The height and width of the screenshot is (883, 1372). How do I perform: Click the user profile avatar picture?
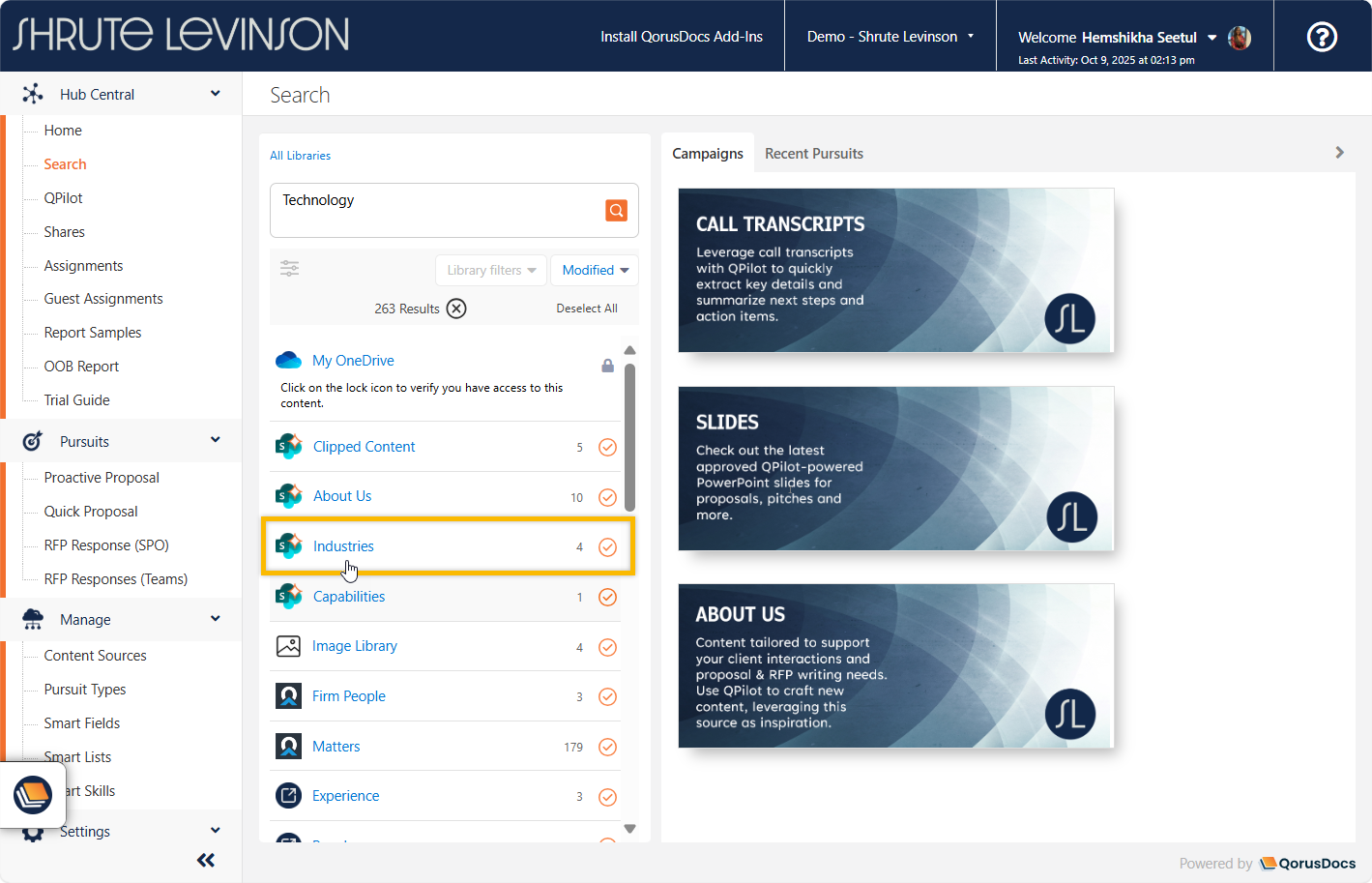1239,38
